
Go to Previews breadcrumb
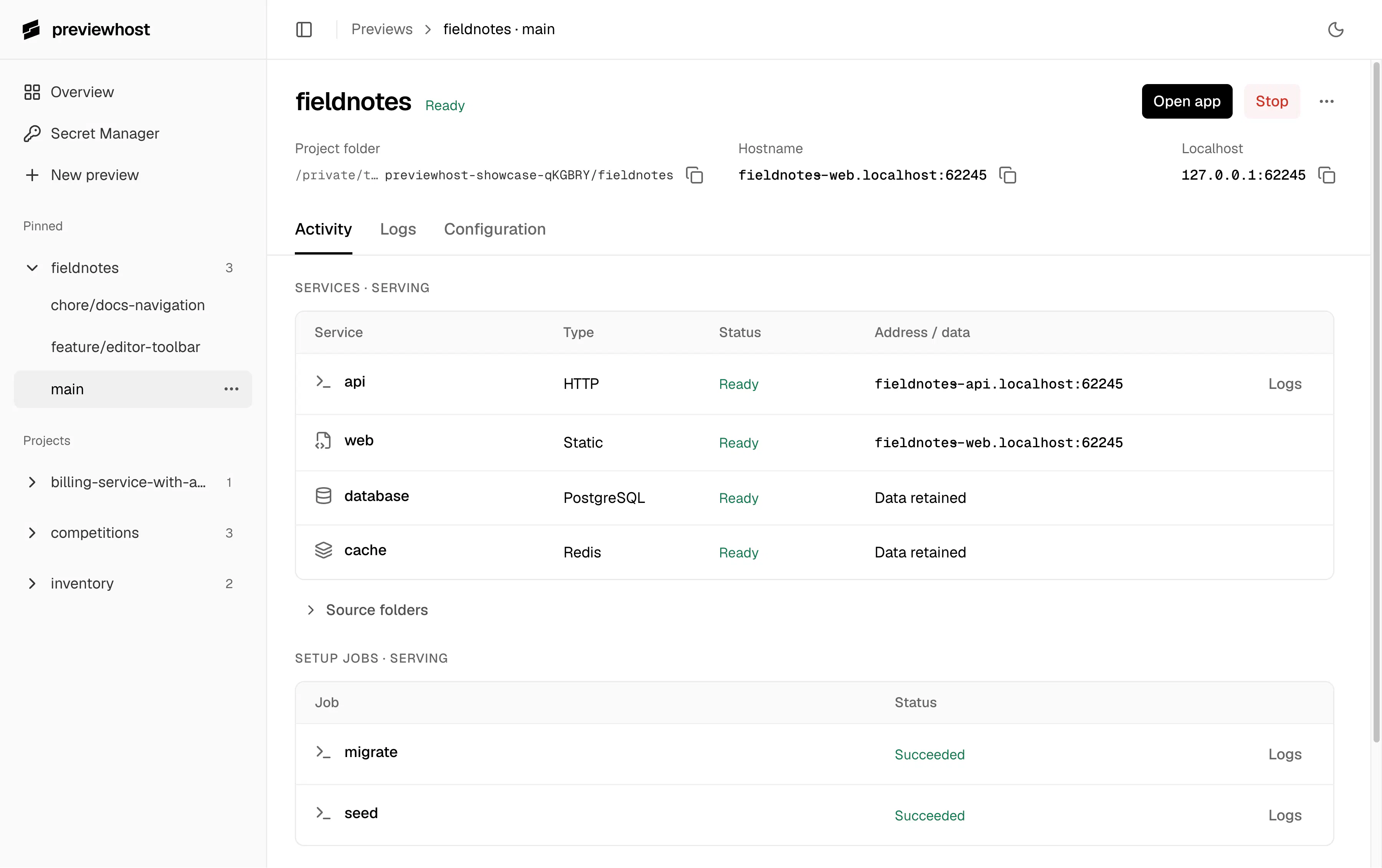pos(382,29)
